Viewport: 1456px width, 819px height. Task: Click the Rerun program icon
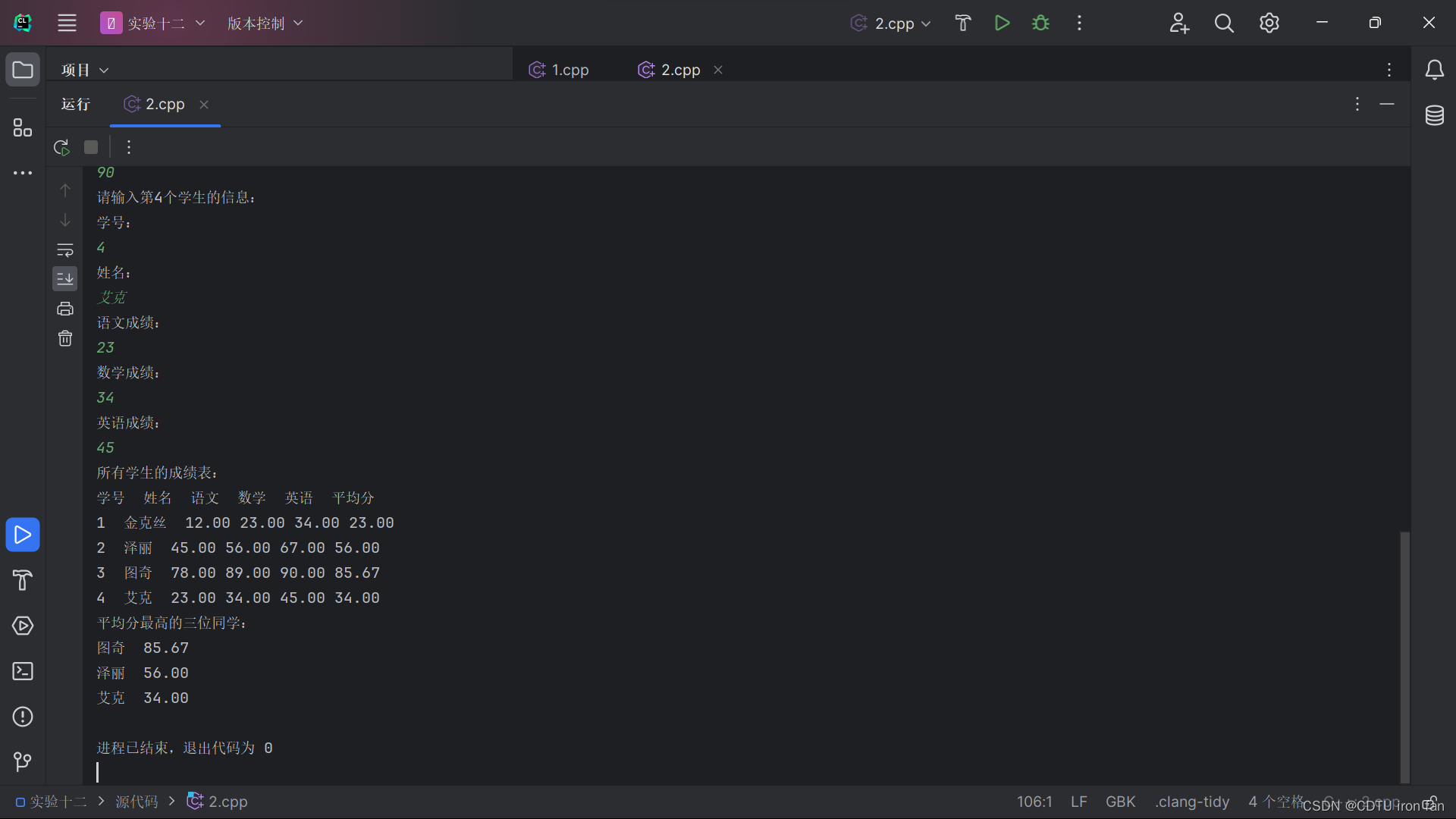[61, 147]
